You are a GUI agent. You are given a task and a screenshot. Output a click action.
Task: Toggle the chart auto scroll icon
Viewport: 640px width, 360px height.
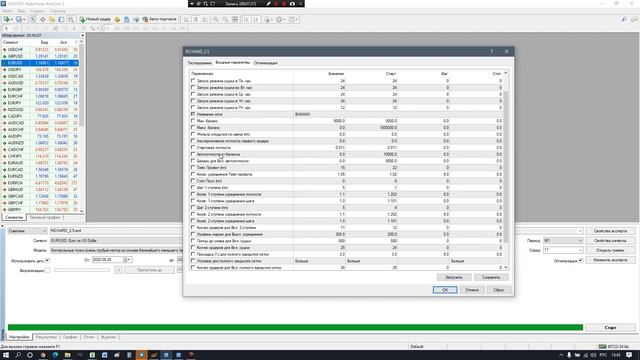(247, 19)
